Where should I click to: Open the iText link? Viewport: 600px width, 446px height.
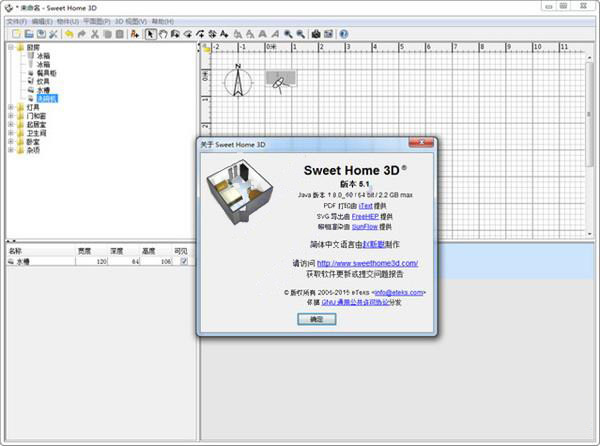tap(365, 206)
